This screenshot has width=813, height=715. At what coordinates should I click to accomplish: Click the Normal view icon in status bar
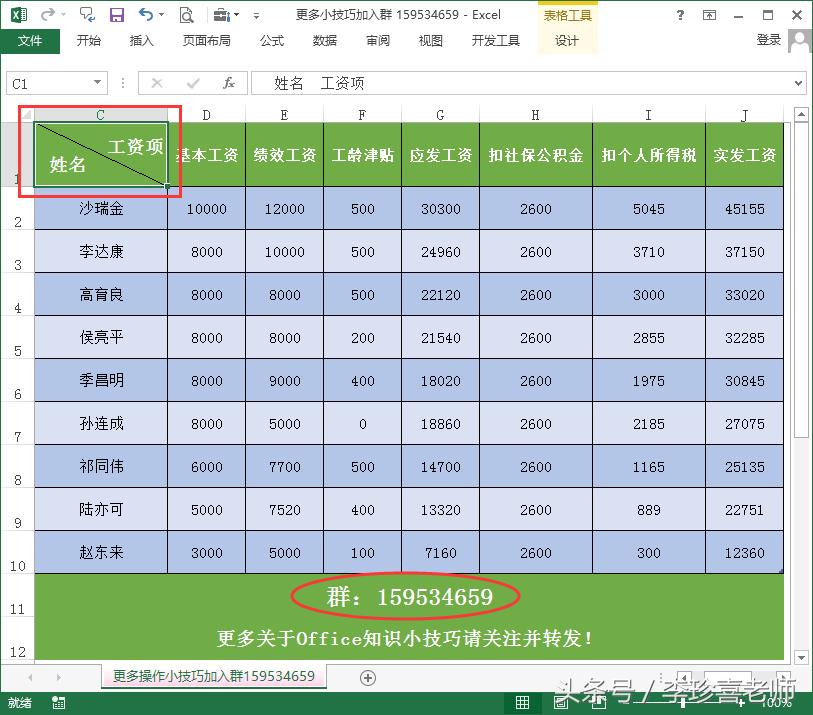pyautogui.click(x=521, y=701)
